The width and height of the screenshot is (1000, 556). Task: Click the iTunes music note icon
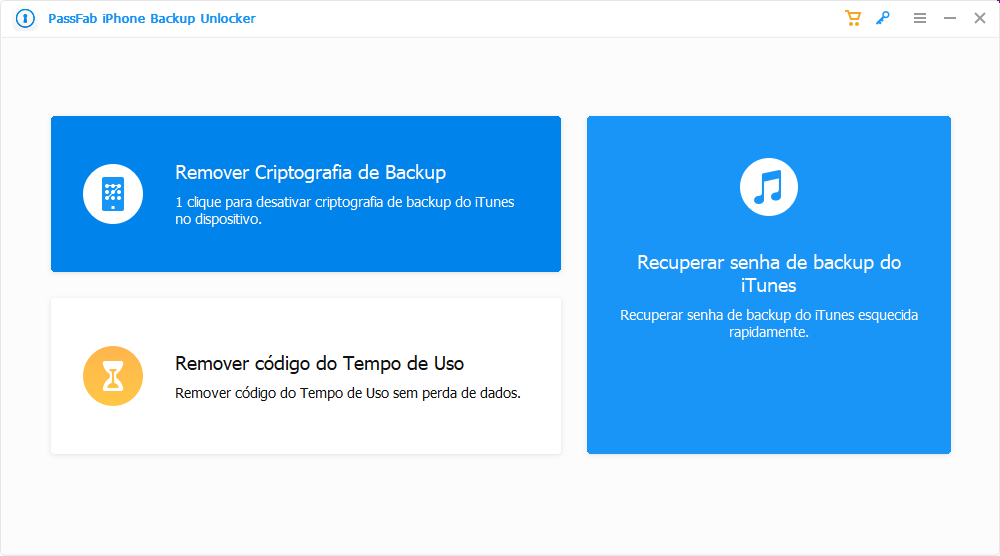pyautogui.click(x=768, y=187)
